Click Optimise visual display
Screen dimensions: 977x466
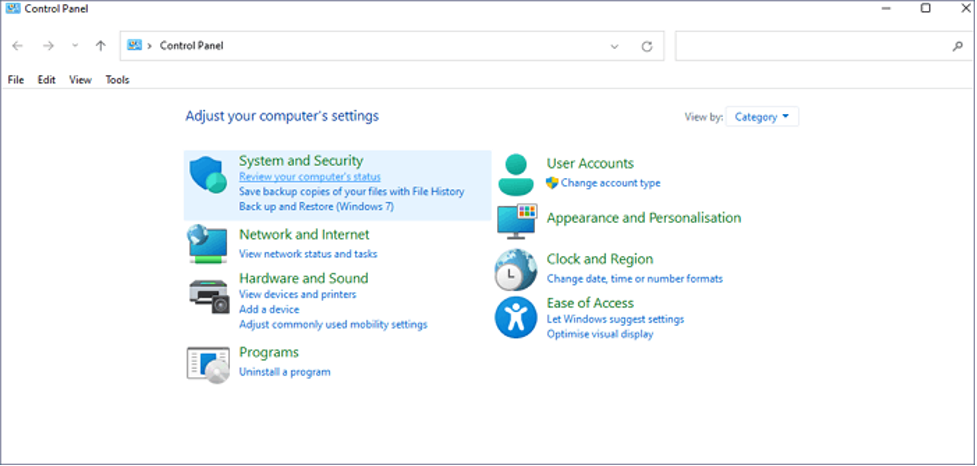600,334
